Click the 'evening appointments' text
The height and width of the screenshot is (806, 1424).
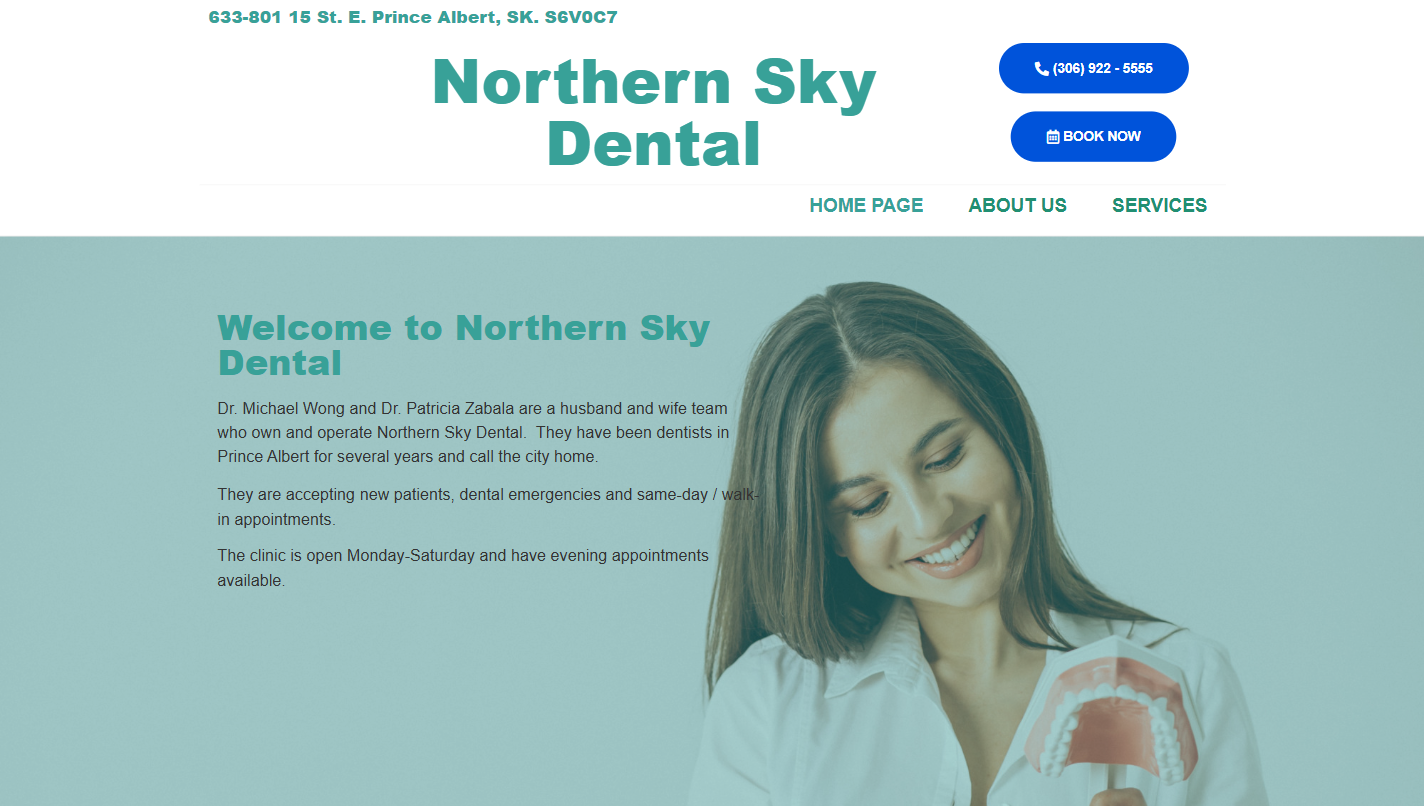click(x=629, y=555)
